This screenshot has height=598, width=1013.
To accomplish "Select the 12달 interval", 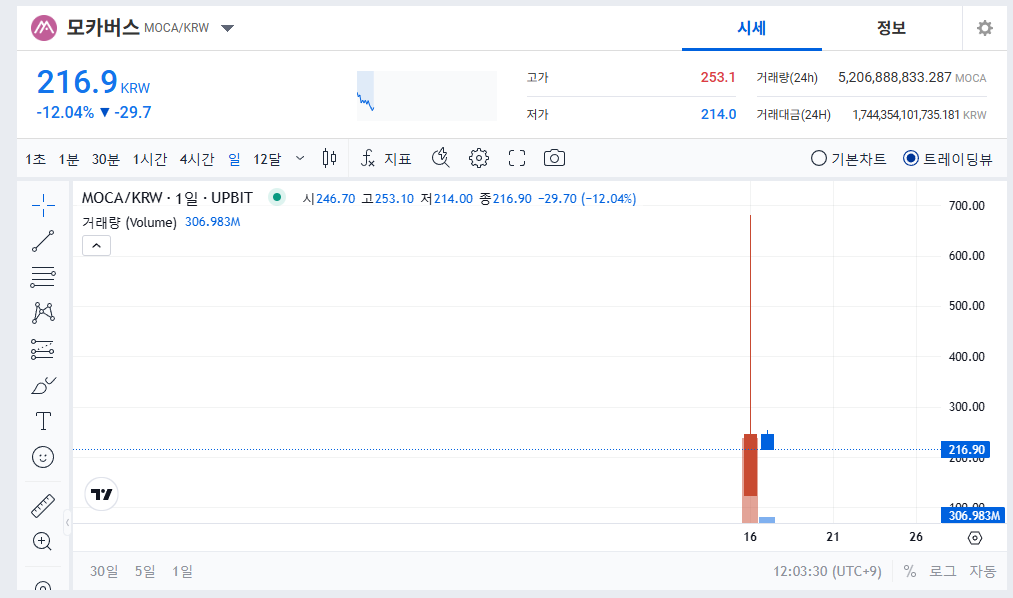I will pos(267,159).
